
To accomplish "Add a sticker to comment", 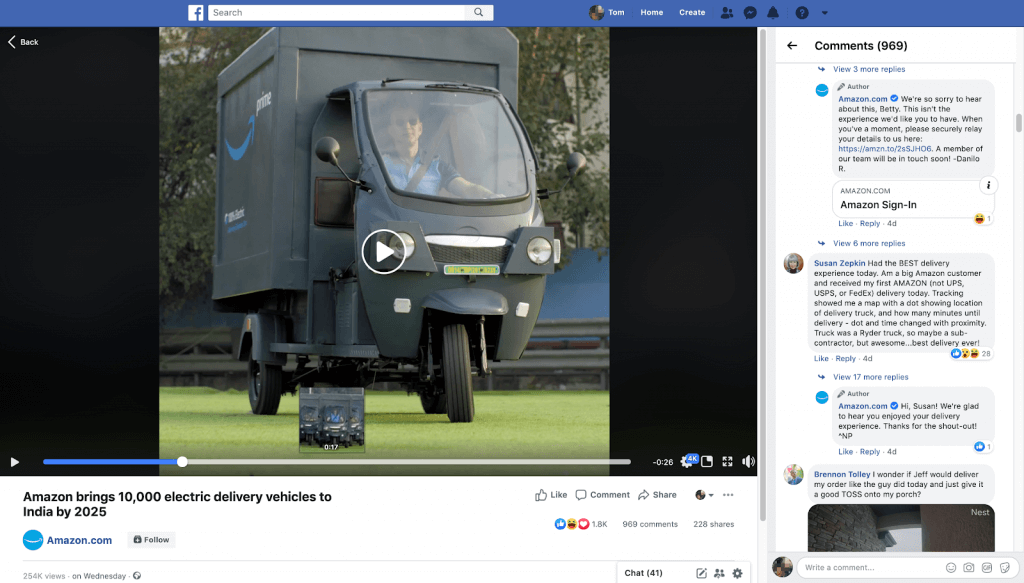I will [1004, 567].
